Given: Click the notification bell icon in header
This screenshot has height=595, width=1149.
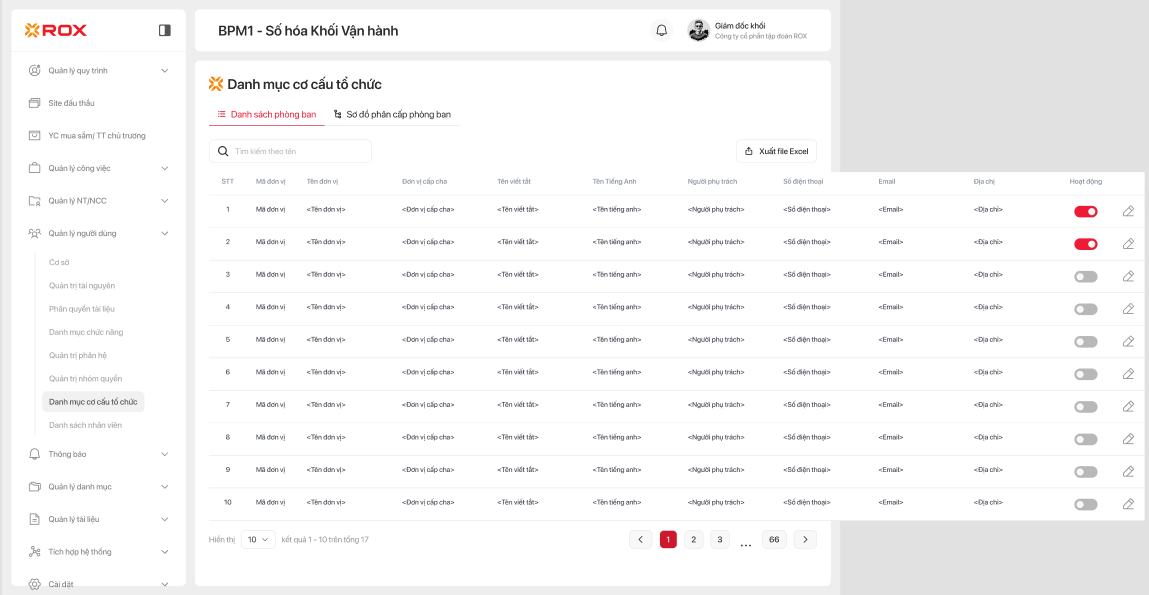Looking at the screenshot, I should pyautogui.click(x=661, y=30).
